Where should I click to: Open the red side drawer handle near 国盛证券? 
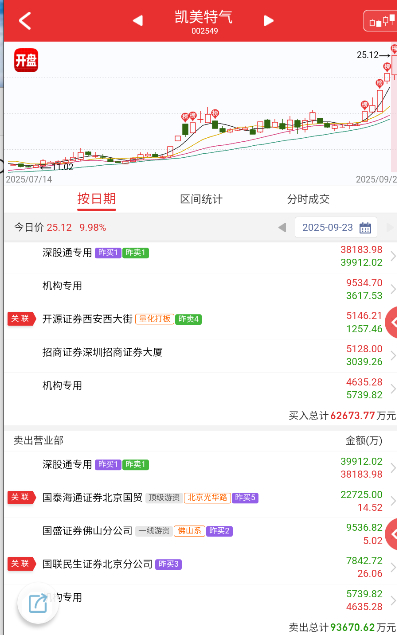391,535
